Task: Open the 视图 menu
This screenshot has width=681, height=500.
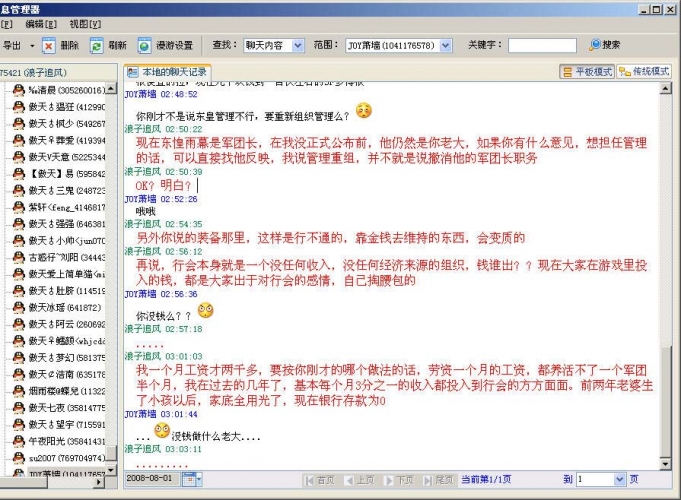Action: tap(85, 23)
